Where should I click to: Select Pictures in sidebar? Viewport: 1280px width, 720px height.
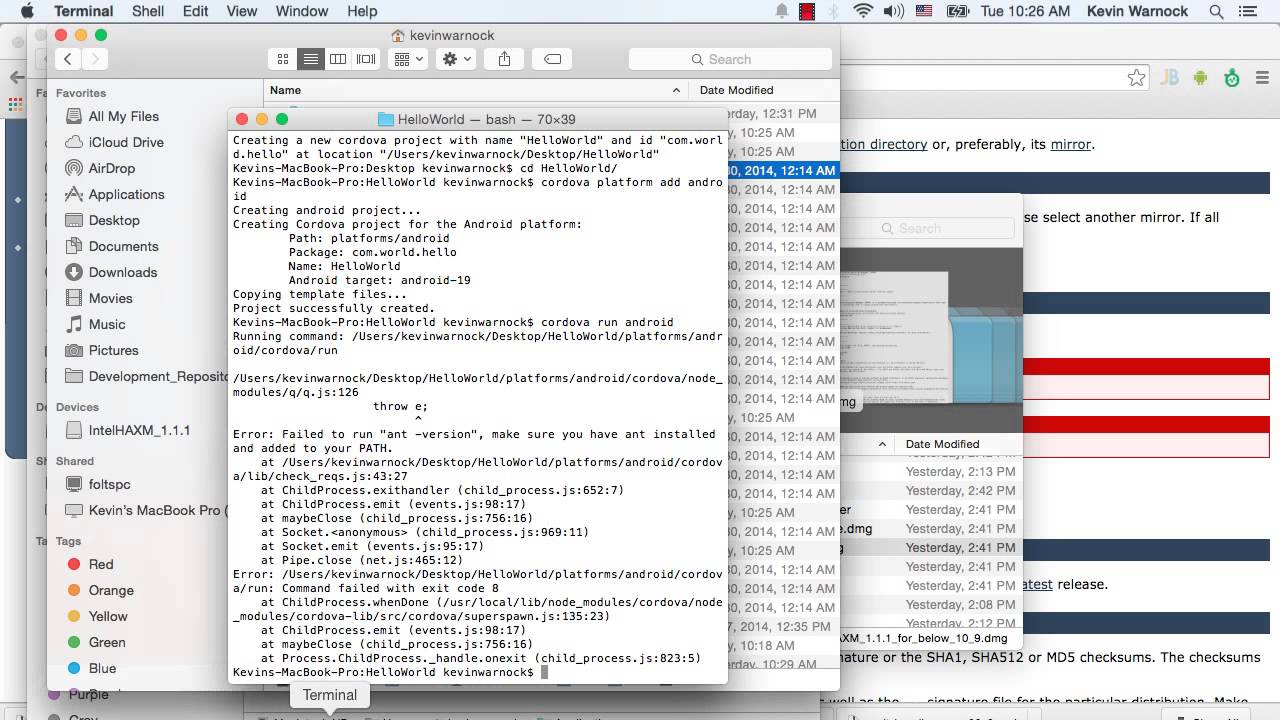[113, 350]
